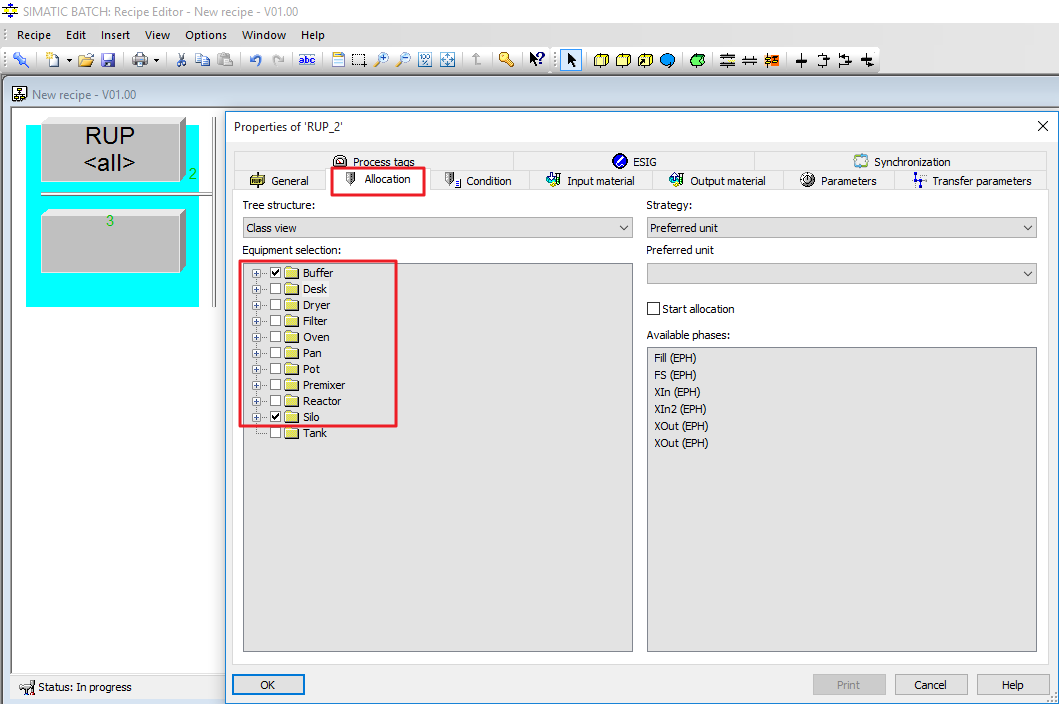Switch to the Condition tab
Viewport: 1059px width, 704px height.
(478, 180)
